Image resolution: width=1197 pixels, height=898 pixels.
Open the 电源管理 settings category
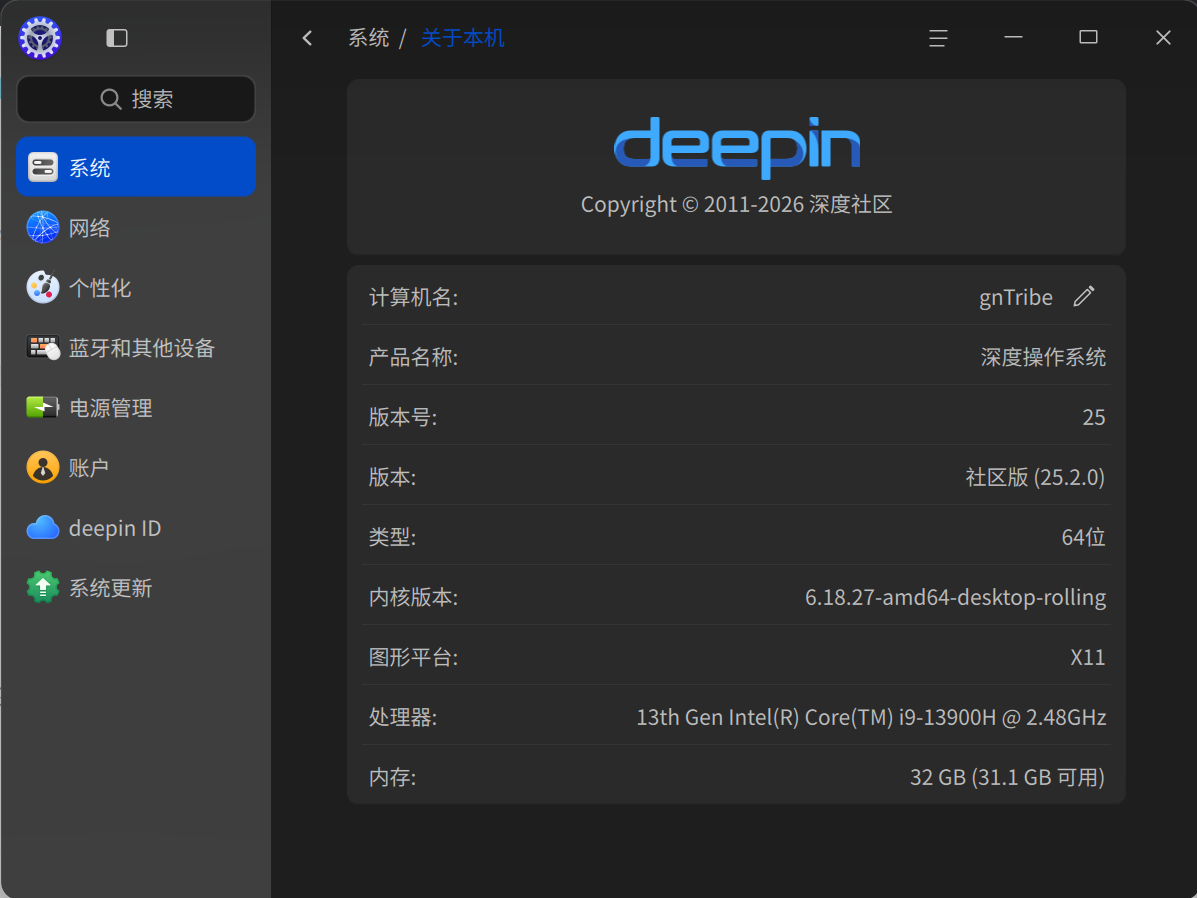(136, 408)
